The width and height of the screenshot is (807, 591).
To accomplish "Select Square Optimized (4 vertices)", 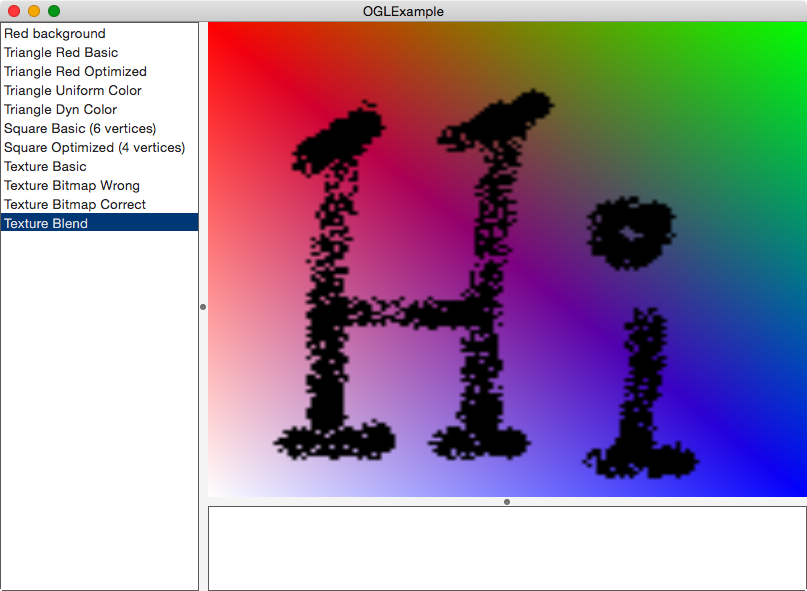I will click(95, 147).
